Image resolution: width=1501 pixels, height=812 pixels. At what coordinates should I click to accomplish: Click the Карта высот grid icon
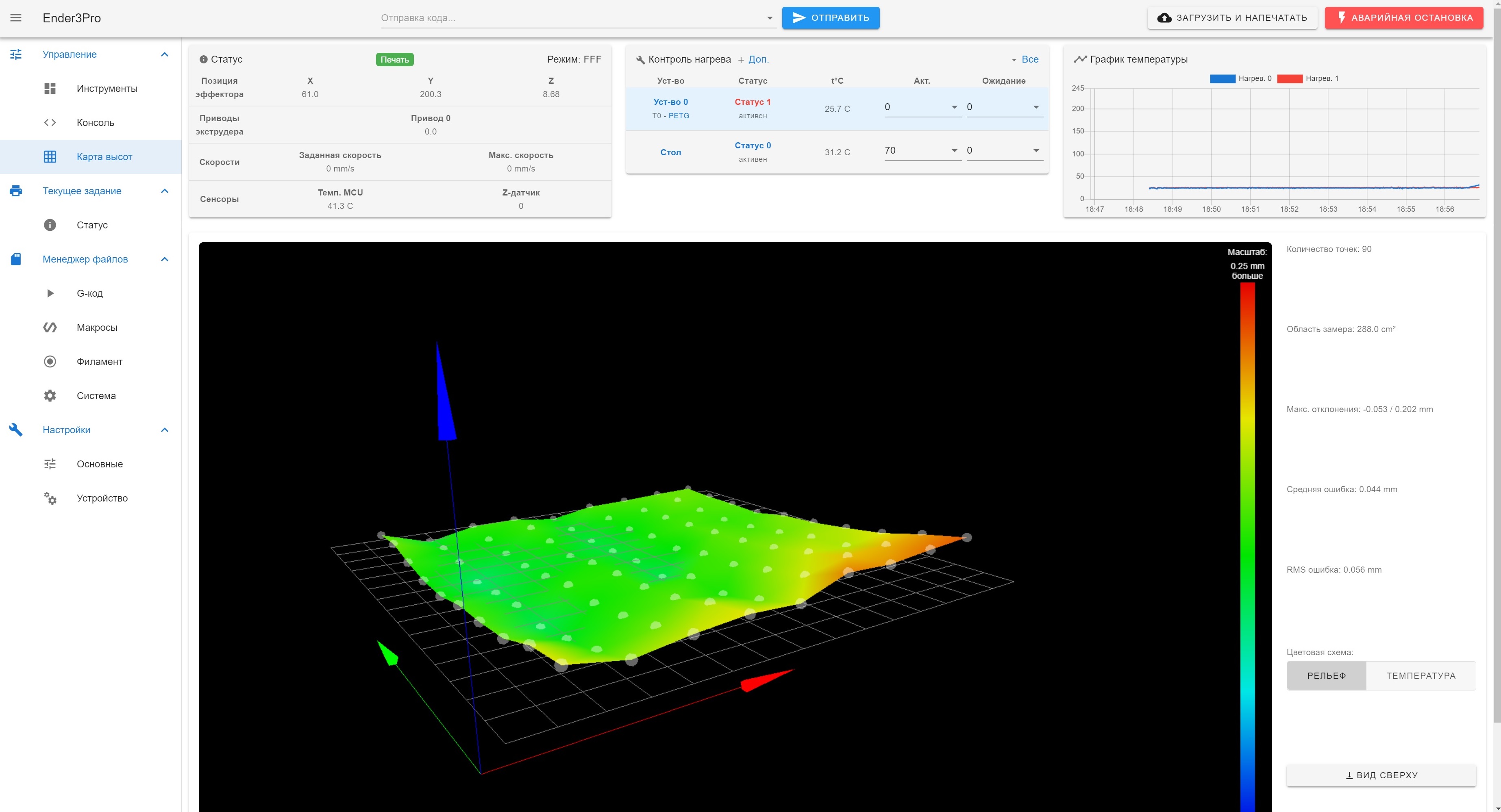[50, 157]
